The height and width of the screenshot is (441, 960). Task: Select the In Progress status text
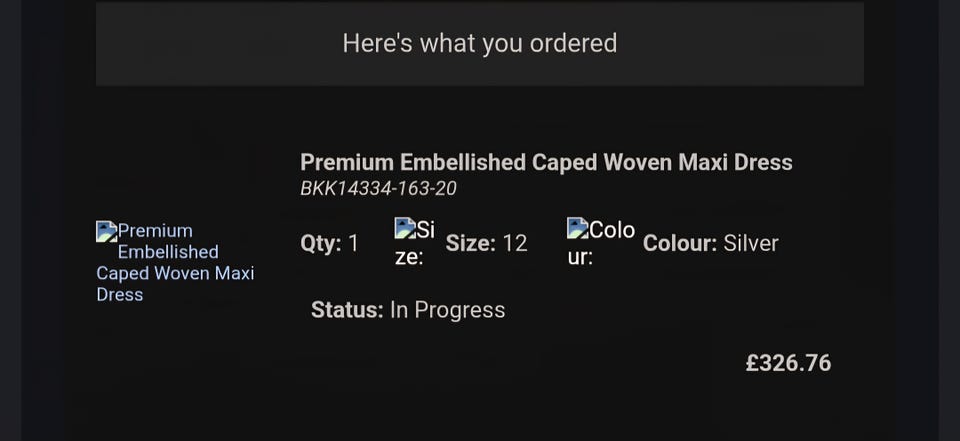pyautogui.click(x=447, y=310)
